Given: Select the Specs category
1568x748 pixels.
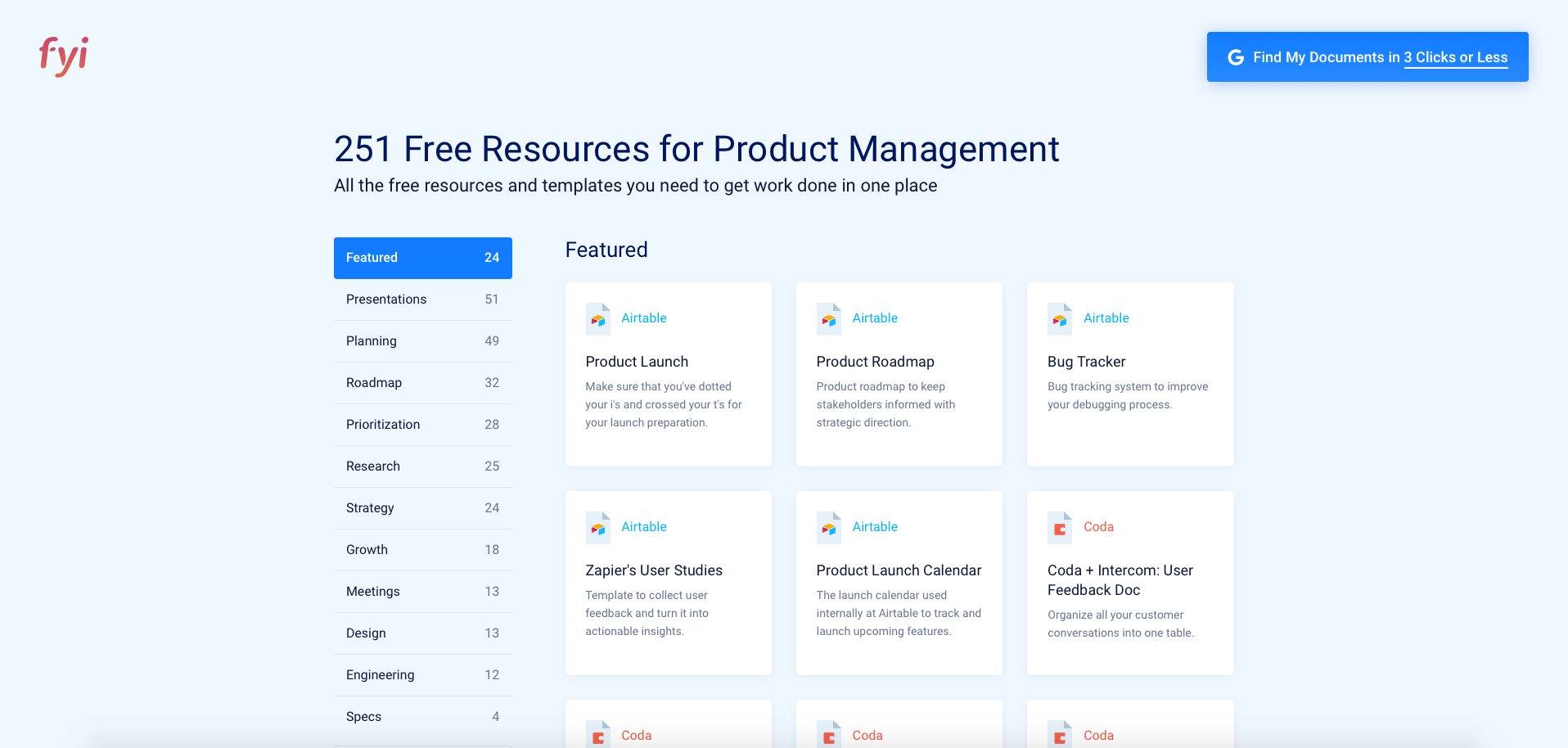Looking at the screenshot, I should 423,717.
